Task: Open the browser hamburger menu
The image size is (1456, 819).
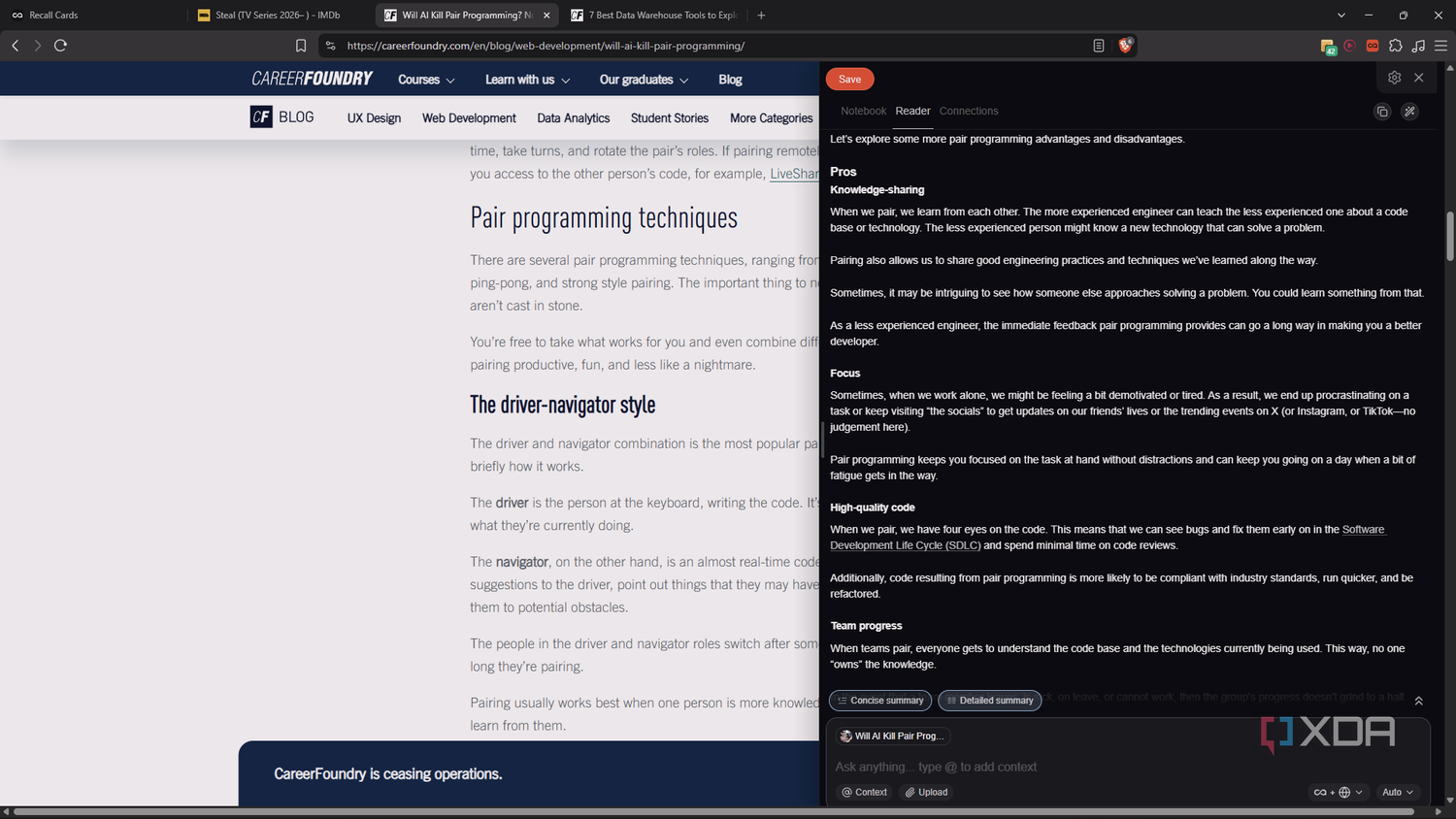Action: [1441, 46]
